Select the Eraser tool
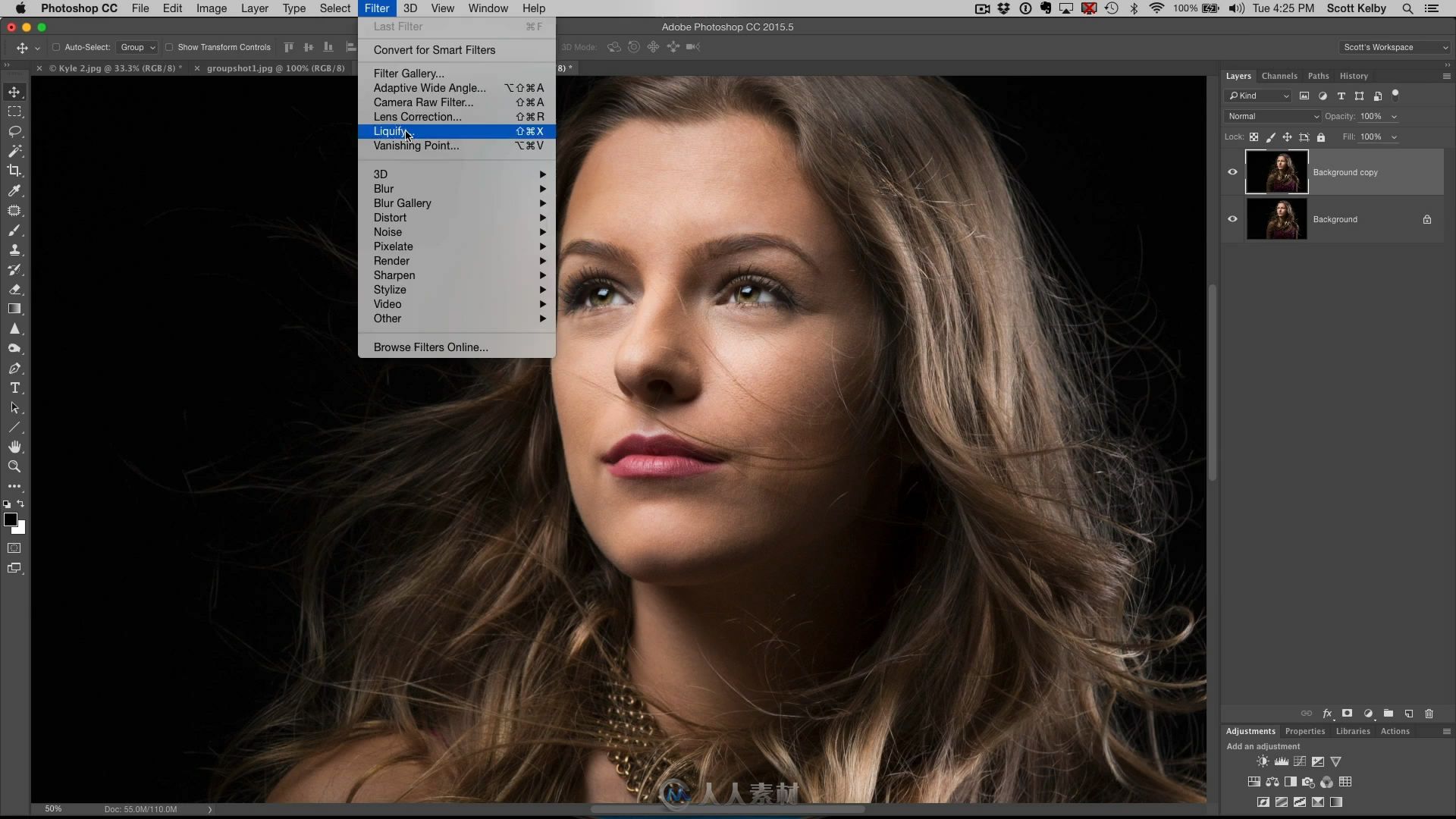The width and height of the screenshot is (1456, 819). pos(14,290)
